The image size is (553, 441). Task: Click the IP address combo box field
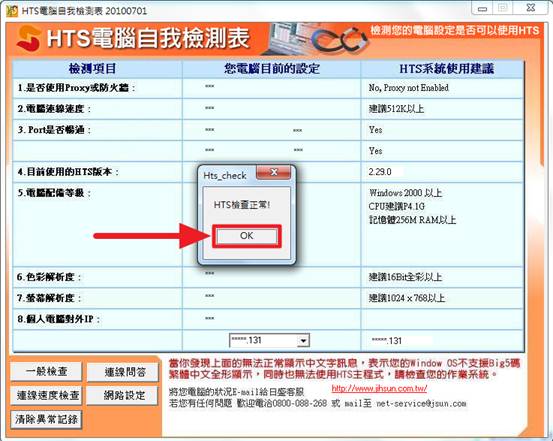click(x=269, y=341)
